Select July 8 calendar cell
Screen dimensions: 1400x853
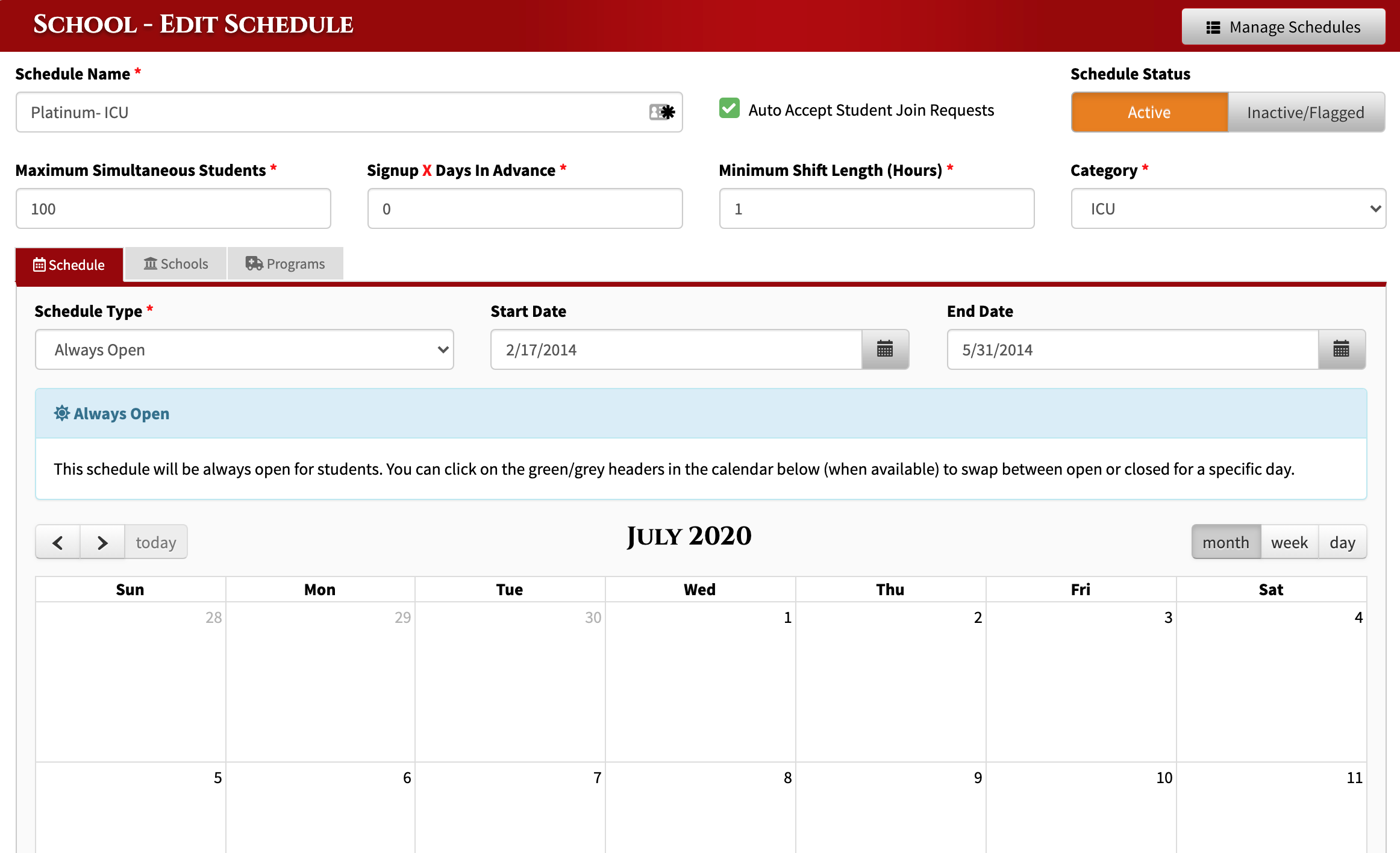[701, 807]
